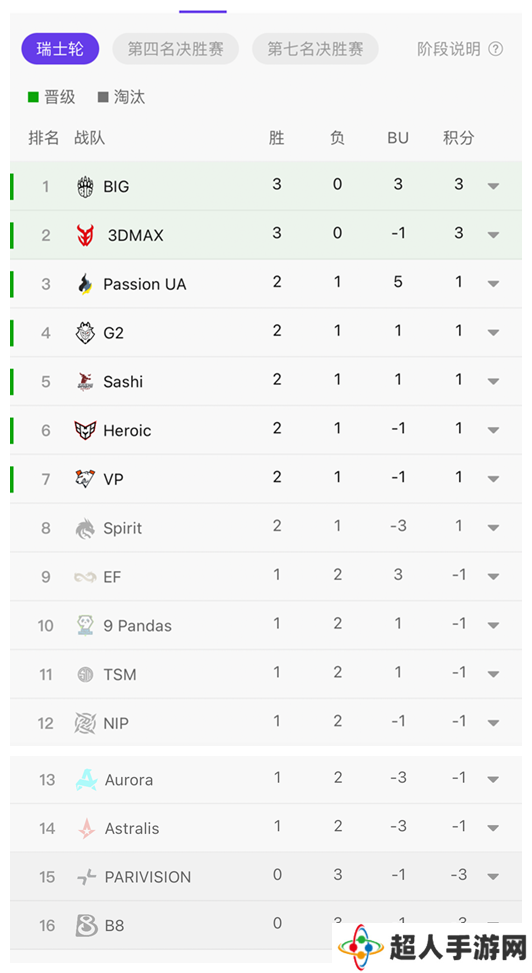Click the Aurora team logo icon
Viewport: 532px width, 973px height.
[86, 779]
